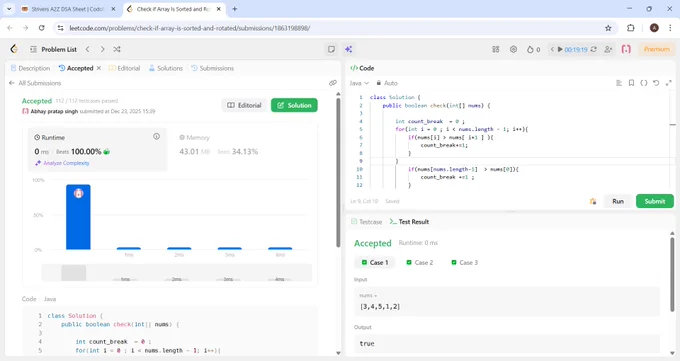
Task: Click the nums input value [3,4,5,1,2]
Action: [x=380, y=306]
